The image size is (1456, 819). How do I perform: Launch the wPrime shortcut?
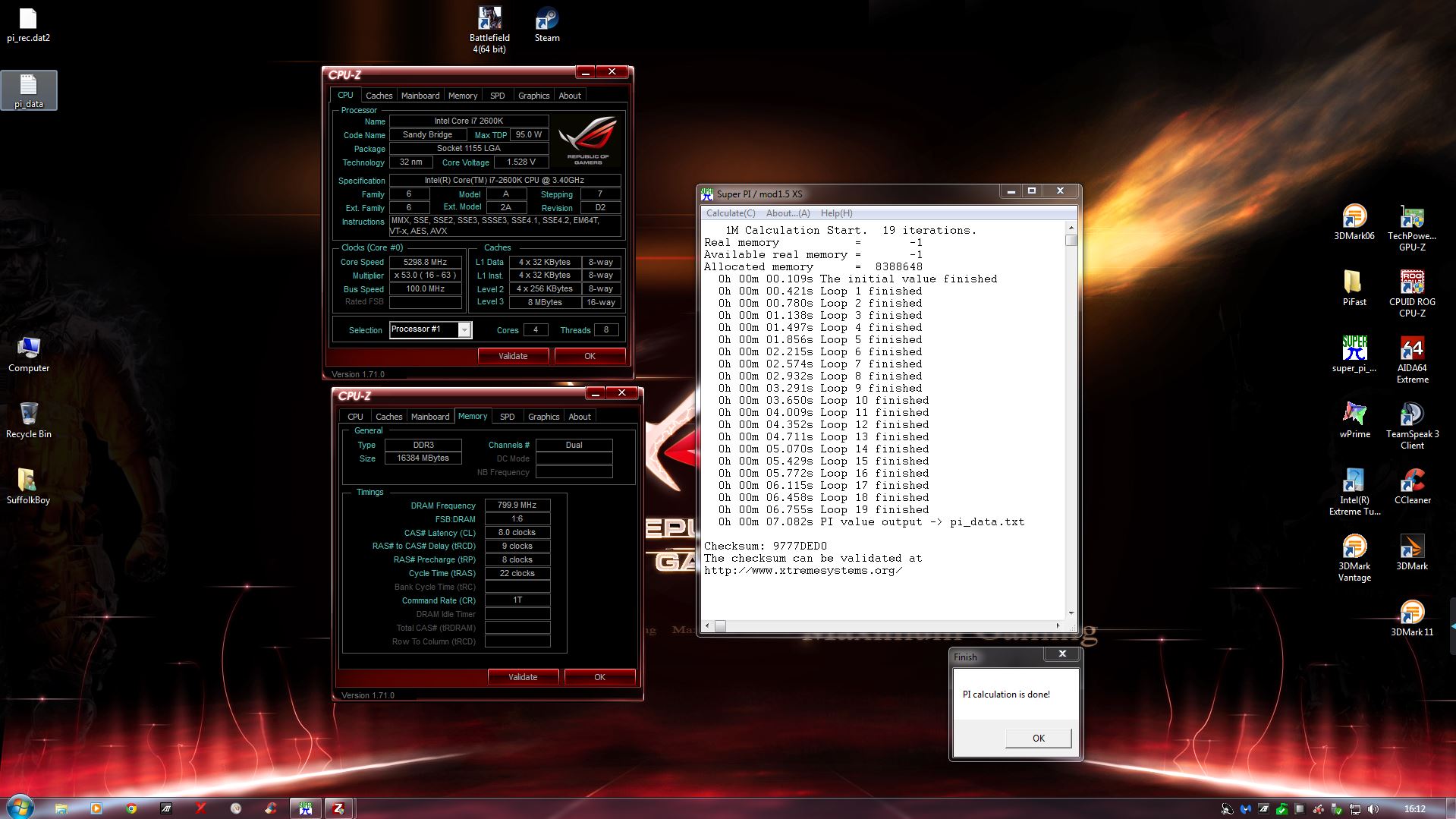1354,420
